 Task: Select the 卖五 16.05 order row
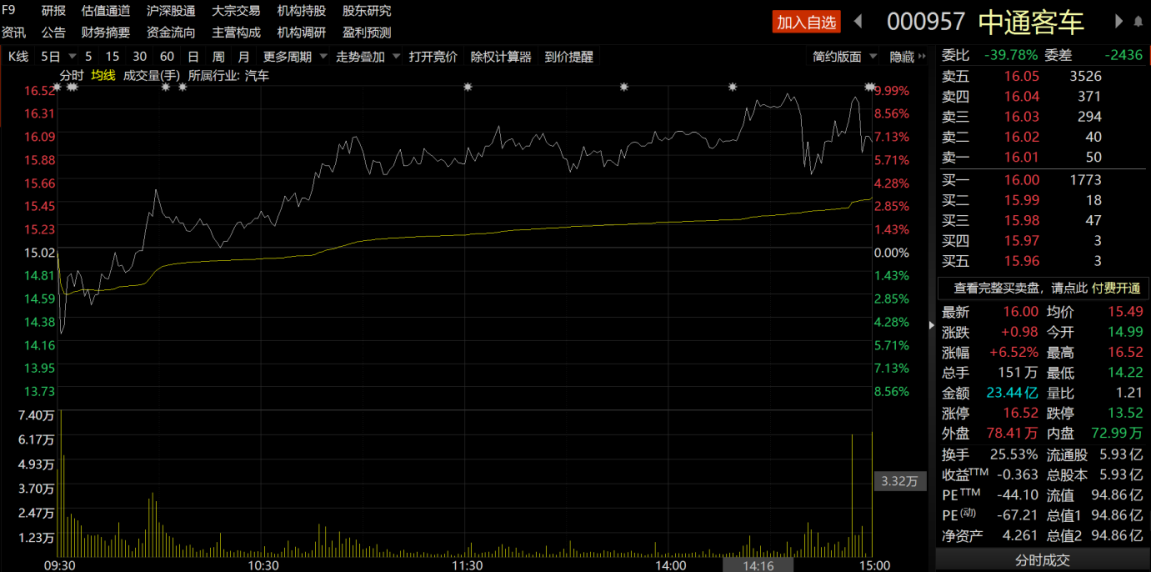point(1043,76)
